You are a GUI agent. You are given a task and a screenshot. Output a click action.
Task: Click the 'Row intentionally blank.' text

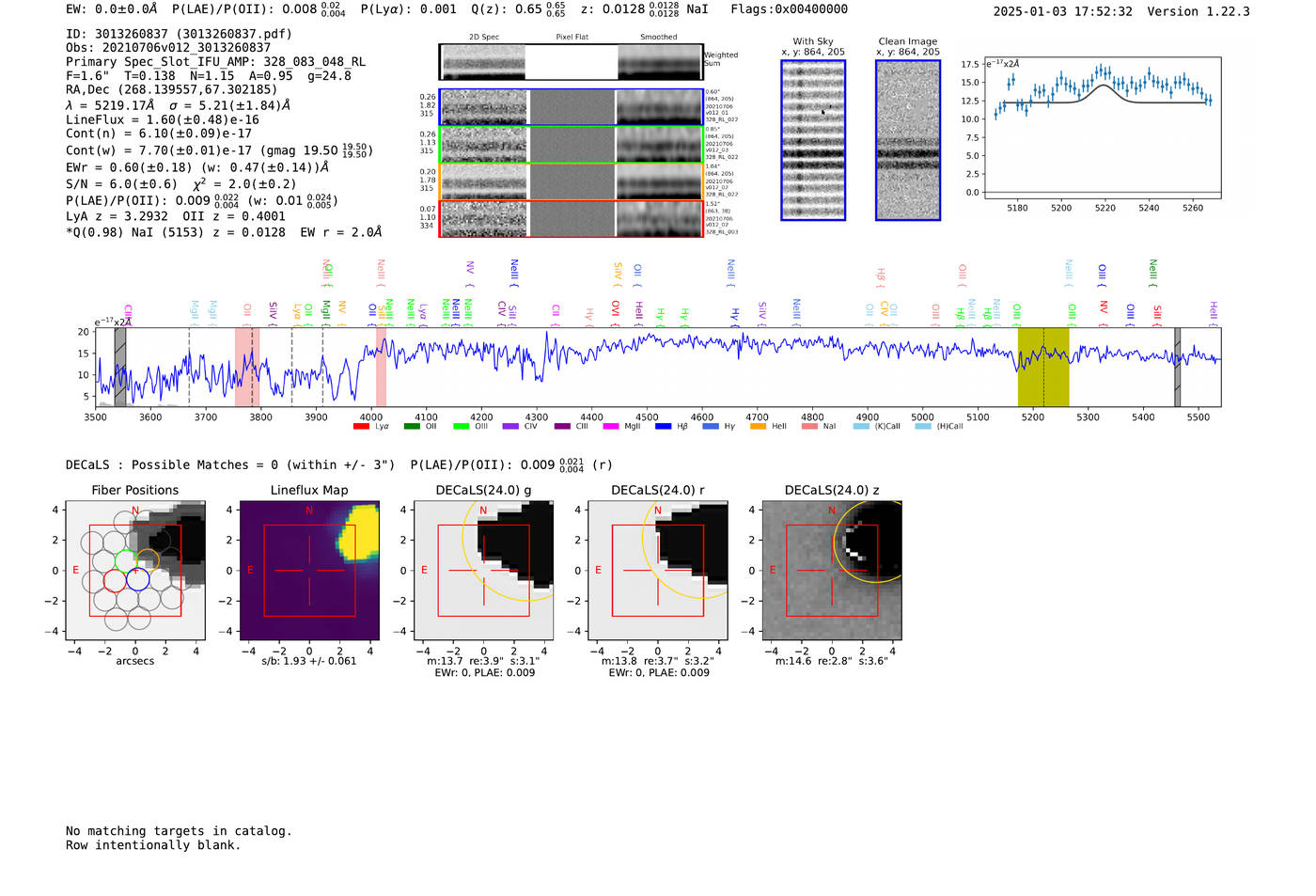point(153,845)
